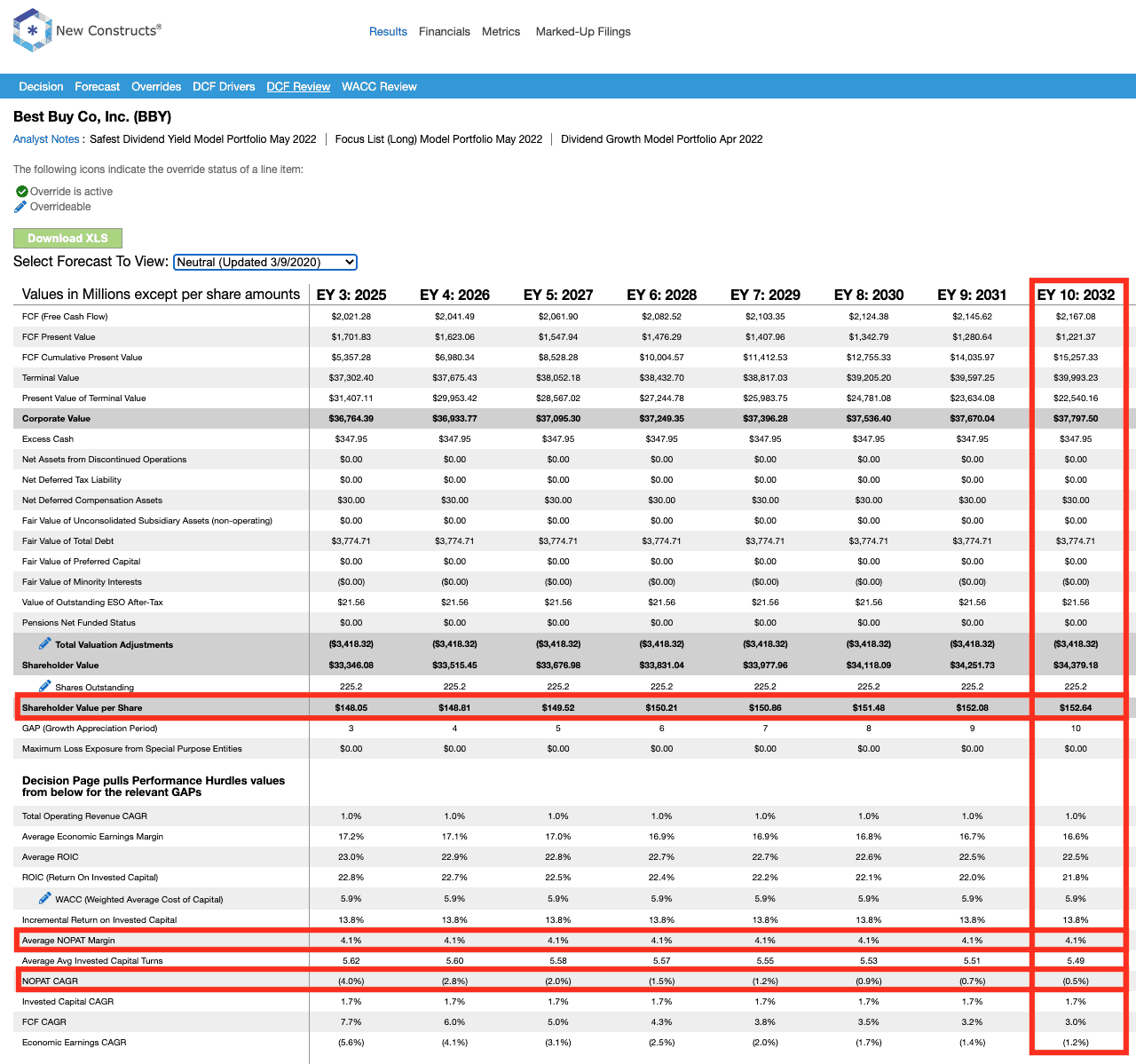This screenshot has width=1136, height=1064.
Task: Click the Incremental Return on Invested Capital label
Action: point(99,920)
